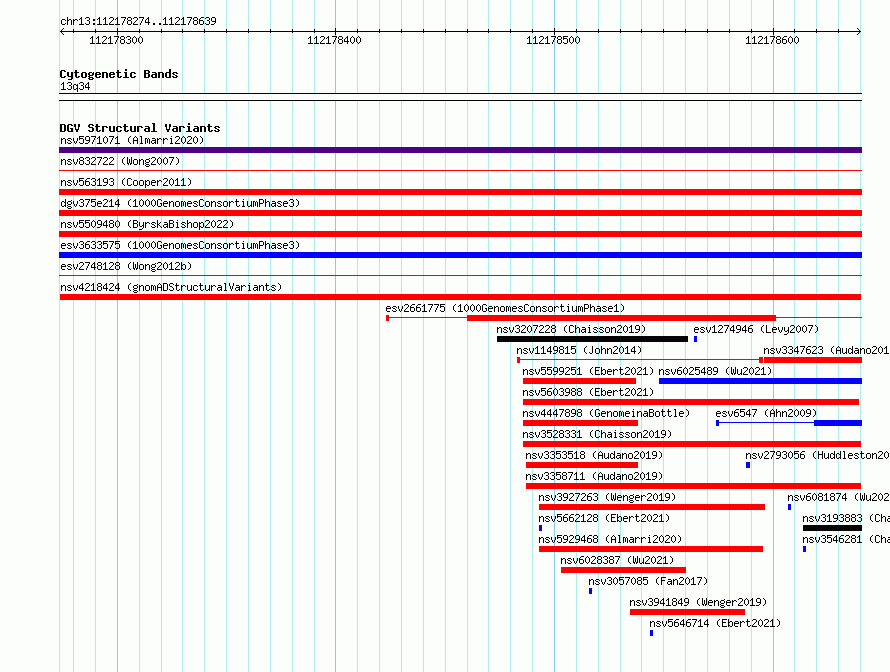The image size is (890, 672).
Task: Click nsv2793056 (Huddleston) label
Action: [817, 455]
